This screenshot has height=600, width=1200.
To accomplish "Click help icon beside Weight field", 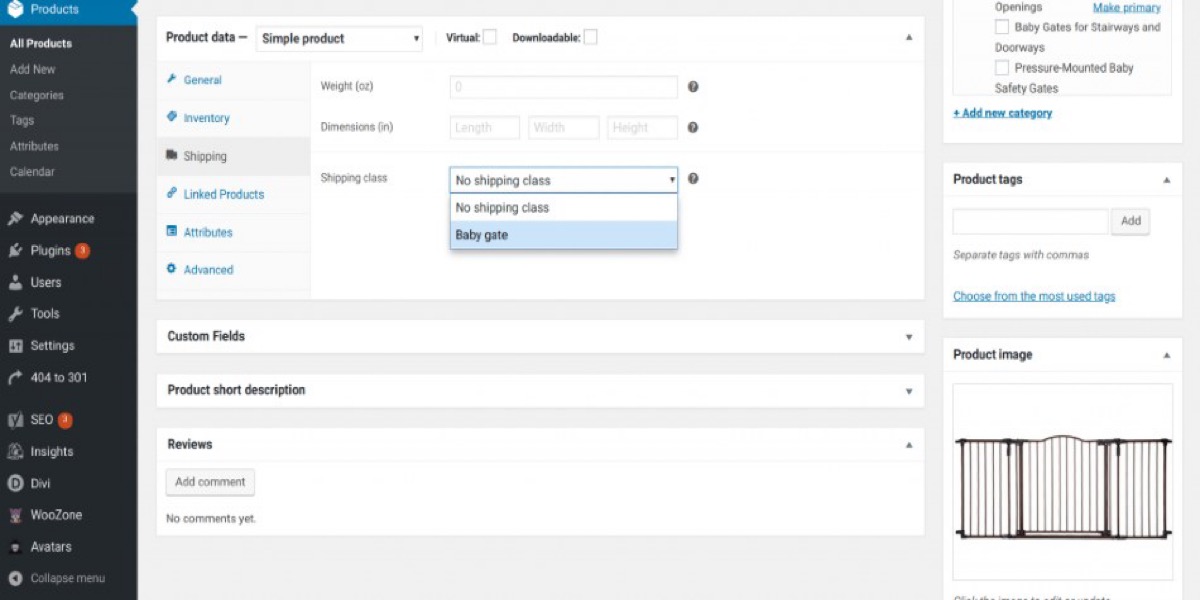I will coord(693,87).
